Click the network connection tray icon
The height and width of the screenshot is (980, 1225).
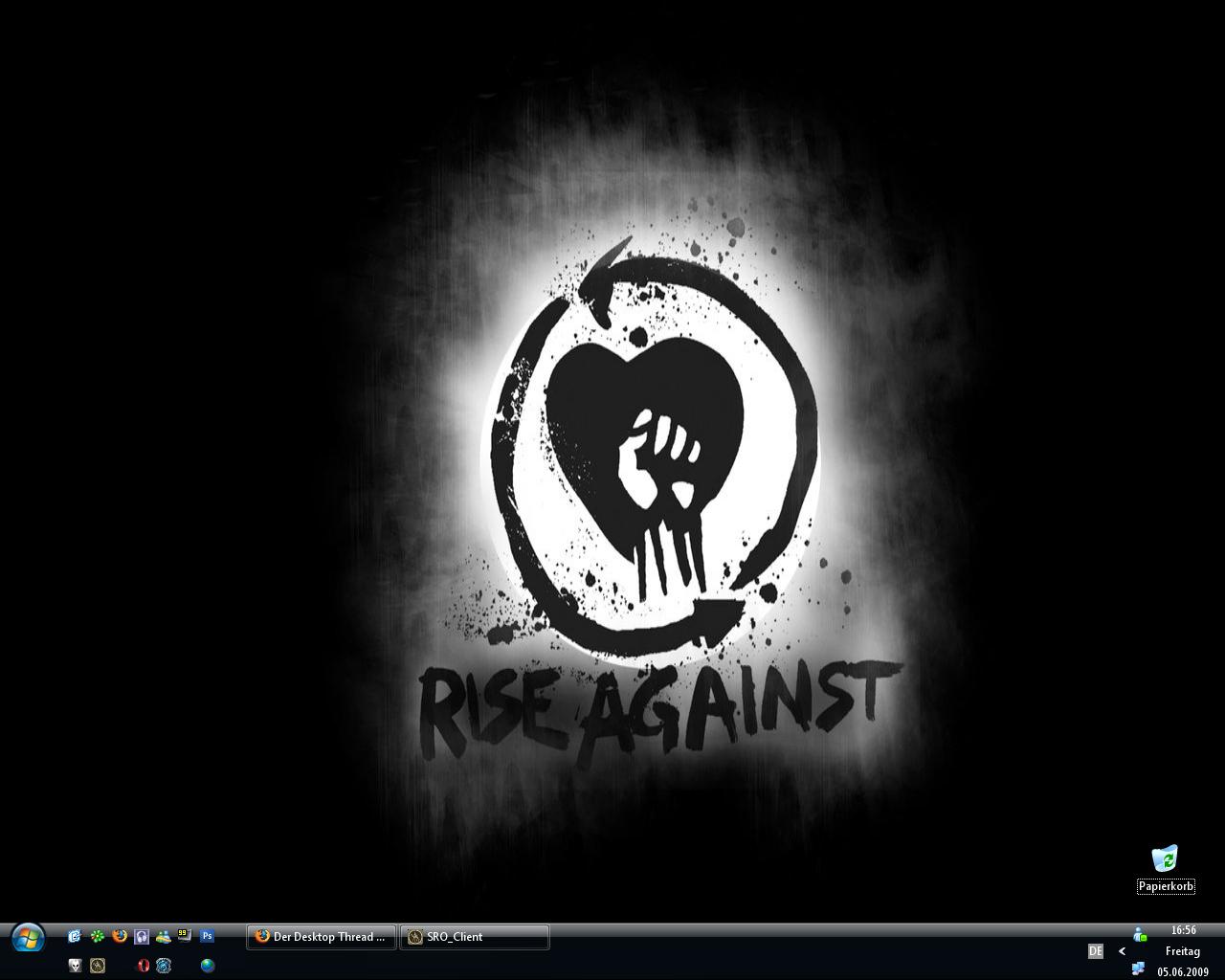[1138, 969]
